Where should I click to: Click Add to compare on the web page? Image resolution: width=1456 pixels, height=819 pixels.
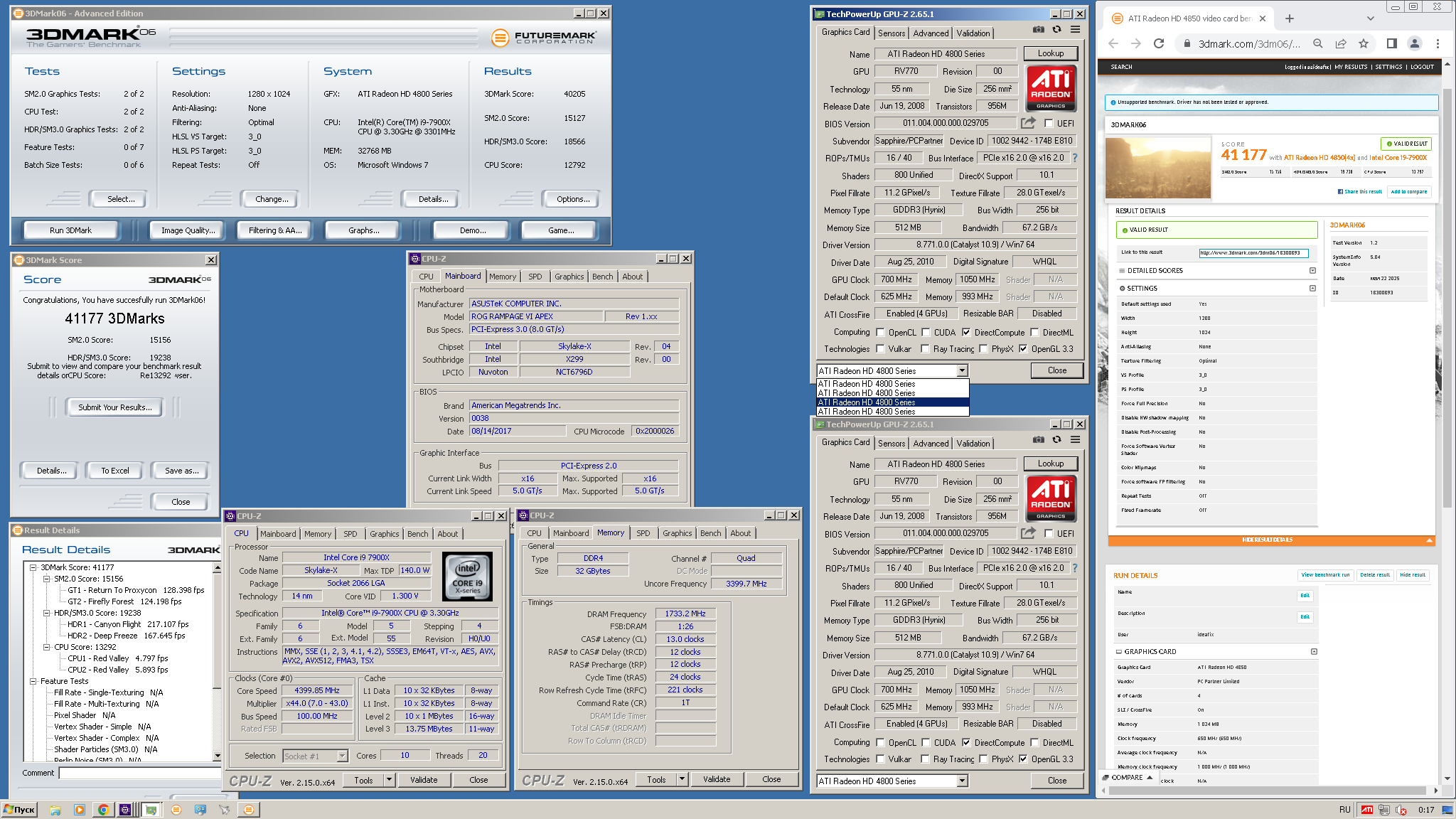[1408, 191]
